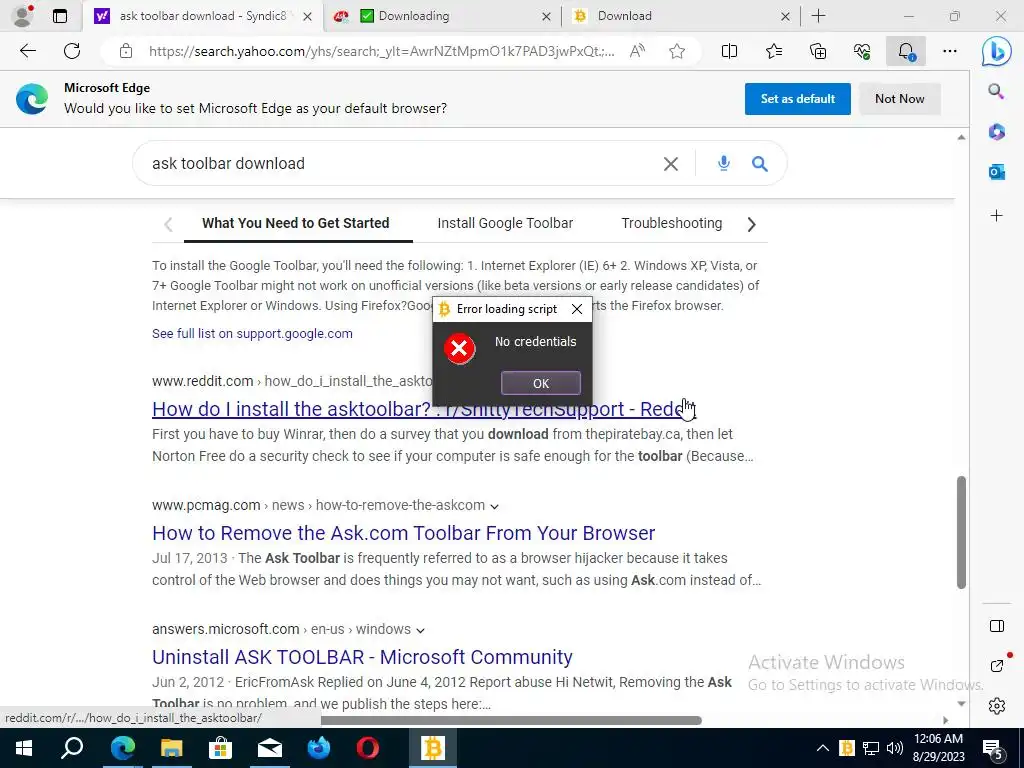Add this page to favorites star

[677, 51]
